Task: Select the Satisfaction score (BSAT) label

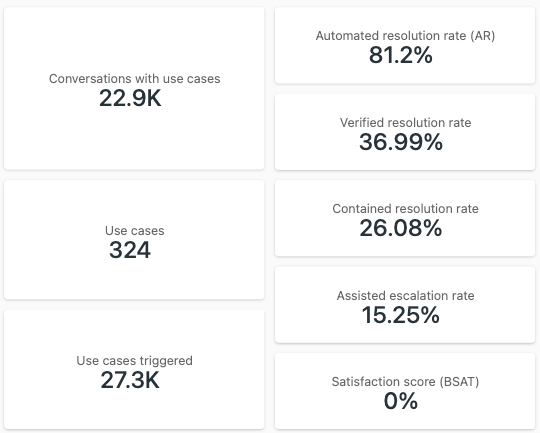Action: point(405,382)
